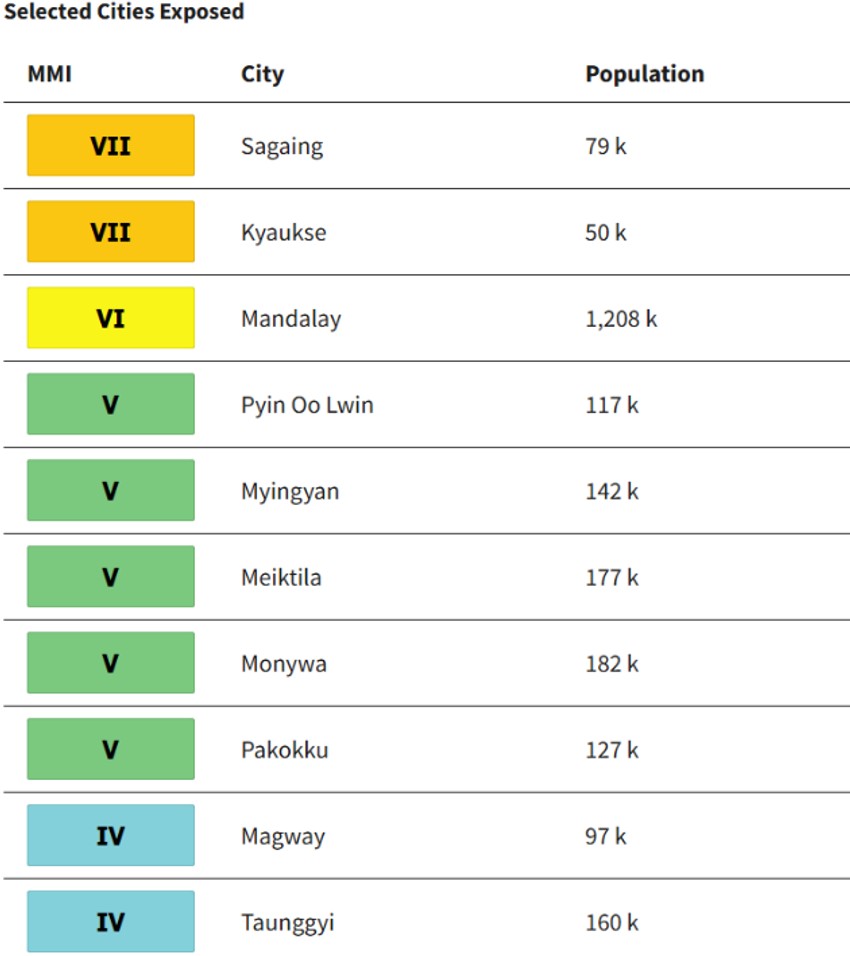The height and width of the screenshot is (956, 850).
Task: Click Mandalay's 1,208 k population value
Action: (x=621, y=319)
